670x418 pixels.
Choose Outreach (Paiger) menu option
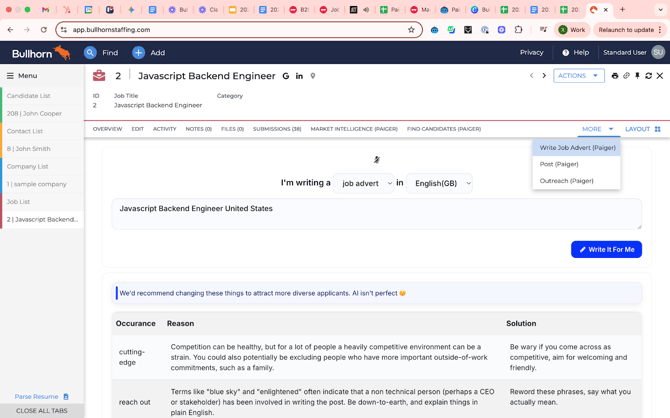[x=566, y=181]
